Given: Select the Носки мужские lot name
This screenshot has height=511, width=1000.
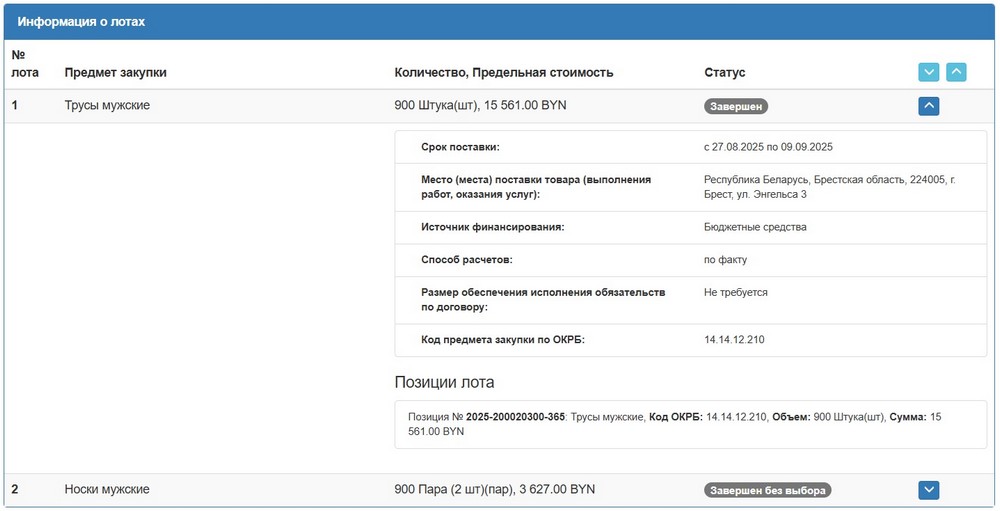Looking at the screenshot, I should coord(107,489).
